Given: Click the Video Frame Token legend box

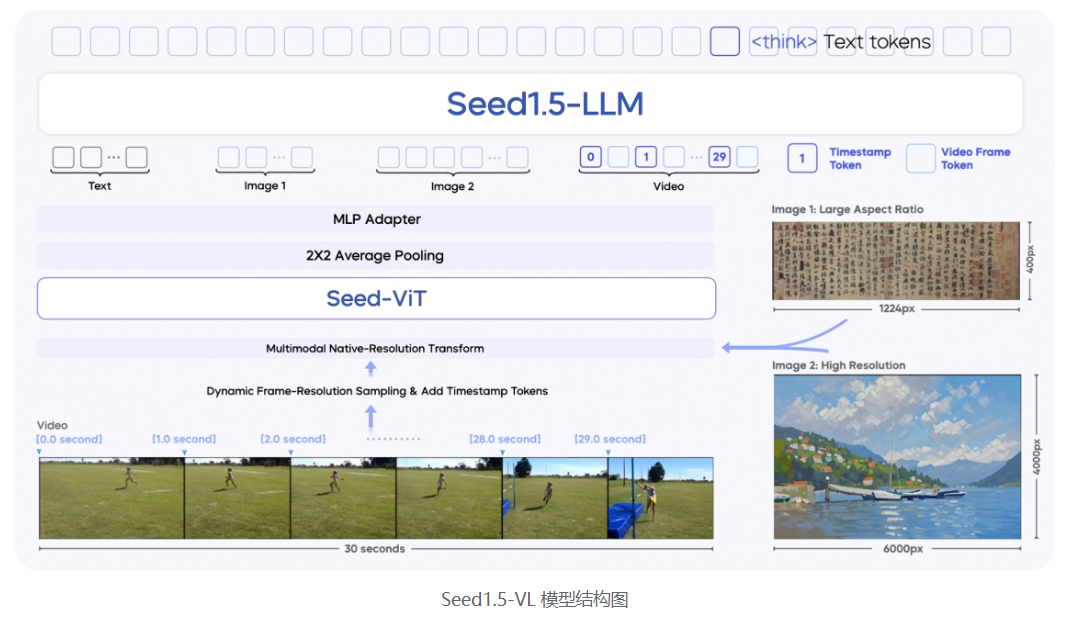Looking at the screenshot, I should coord(920,159).
